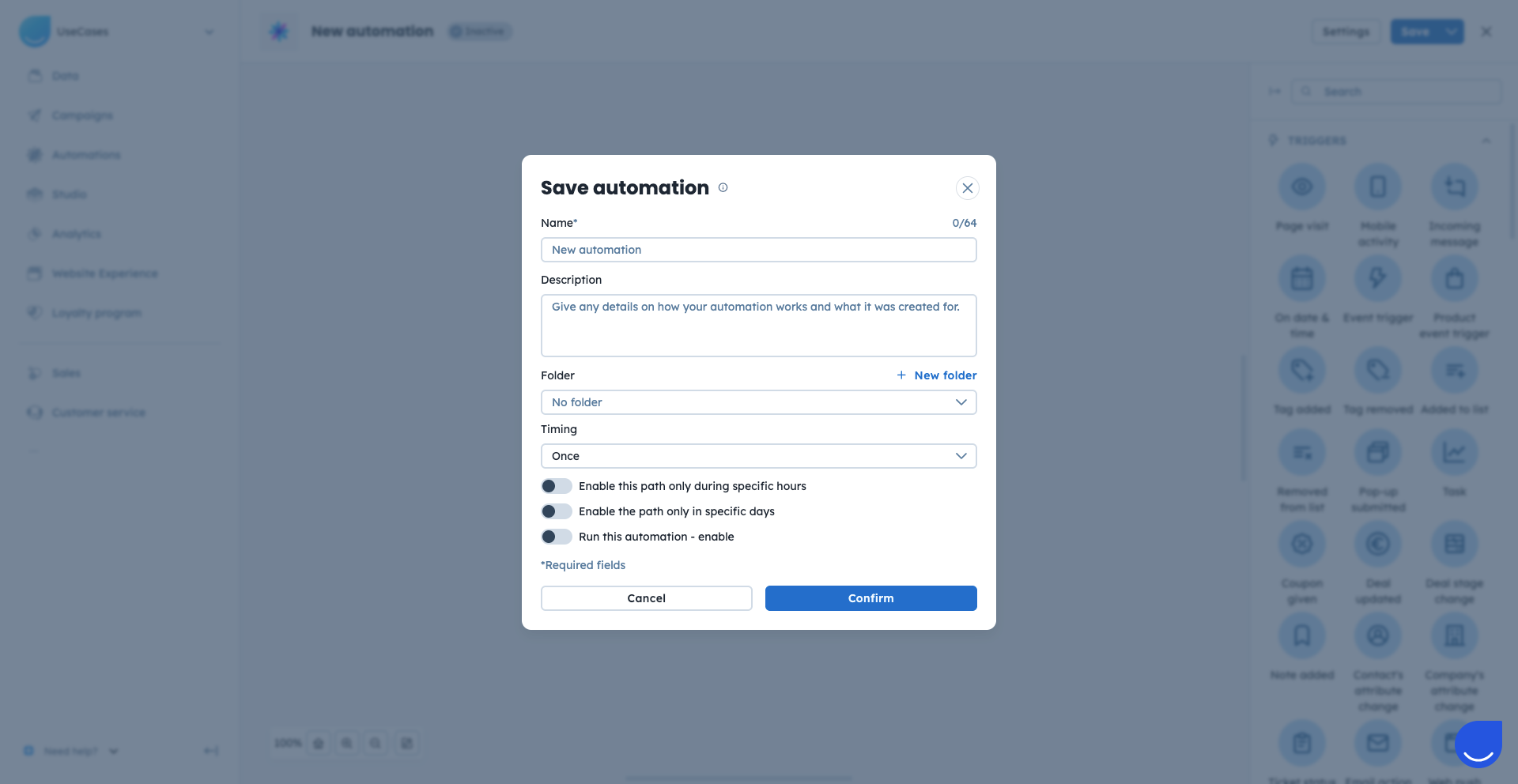
Task: Click the plus icon for New folder
Action: tap(901, 375)
